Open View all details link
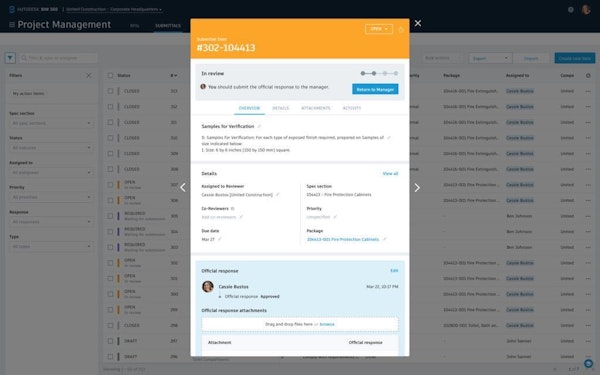The height and width of the screenshot is (375, 600). [390, 174]
